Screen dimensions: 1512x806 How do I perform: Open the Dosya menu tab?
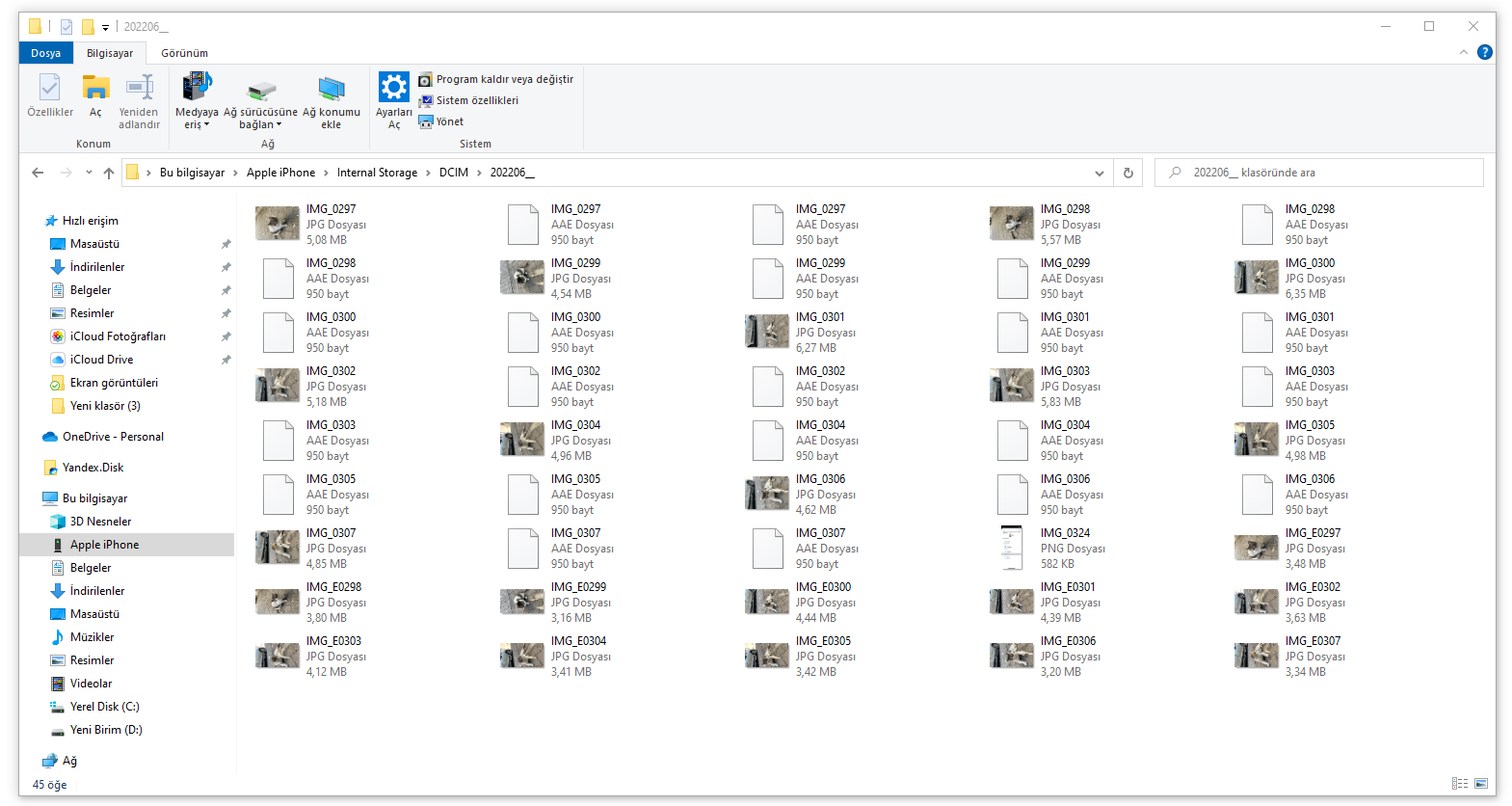pyautogui.click(x=45, y=53)
